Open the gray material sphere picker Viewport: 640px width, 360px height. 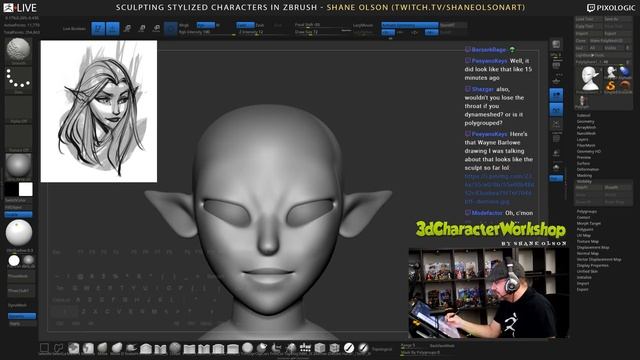click(18, 167)
